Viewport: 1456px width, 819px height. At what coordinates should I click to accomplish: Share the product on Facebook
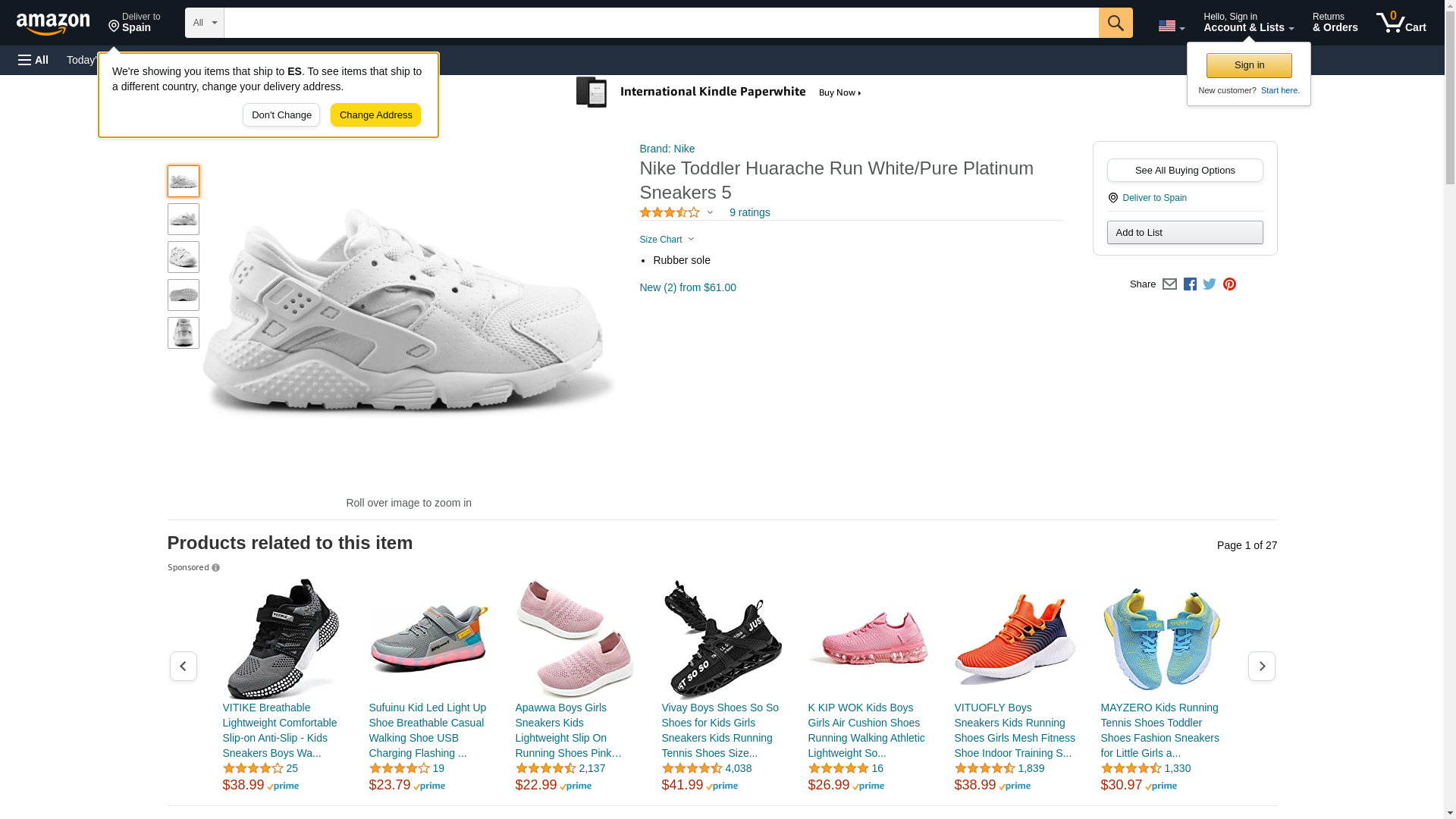(1190, 284)
